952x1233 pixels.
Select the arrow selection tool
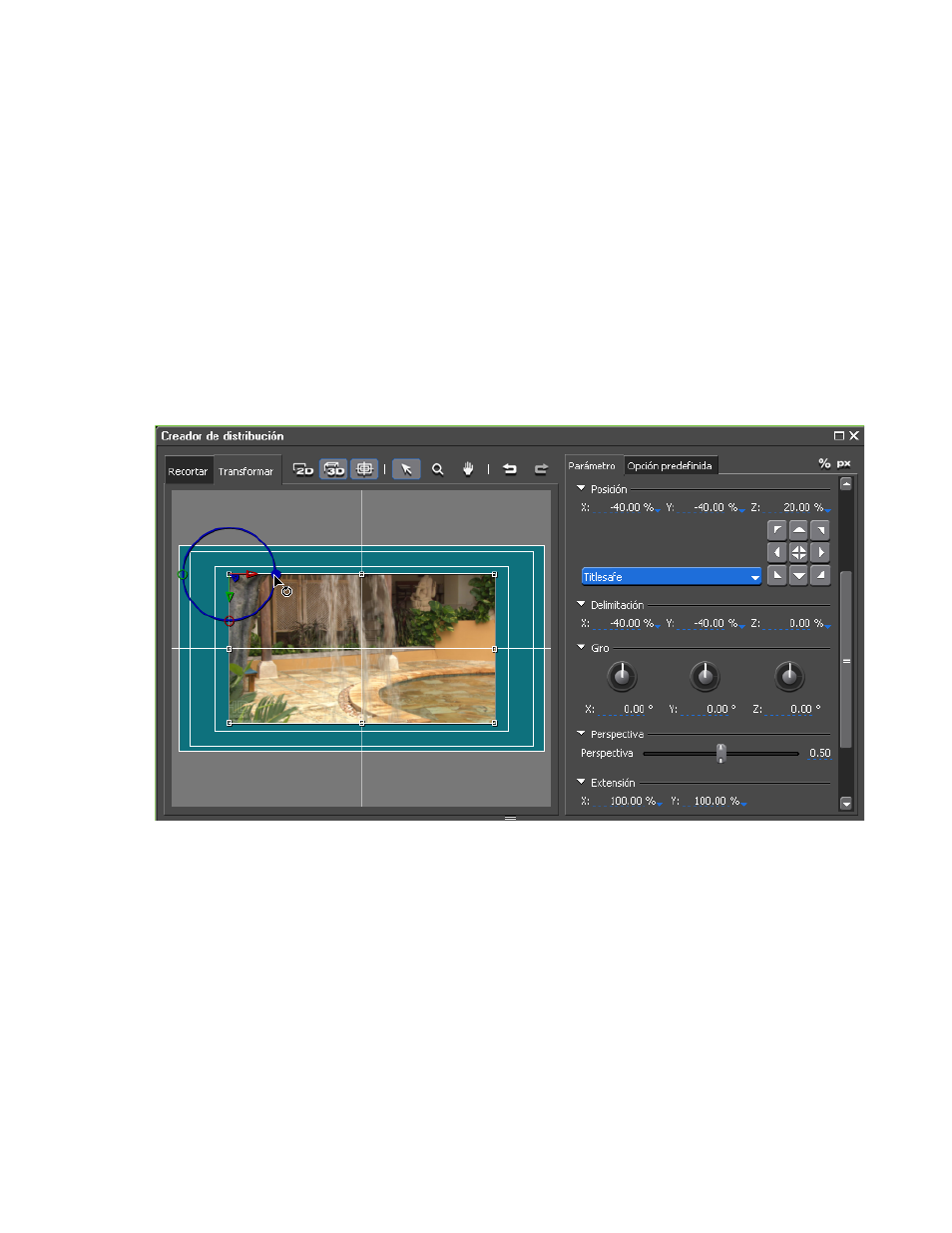(x=406, y=469)
